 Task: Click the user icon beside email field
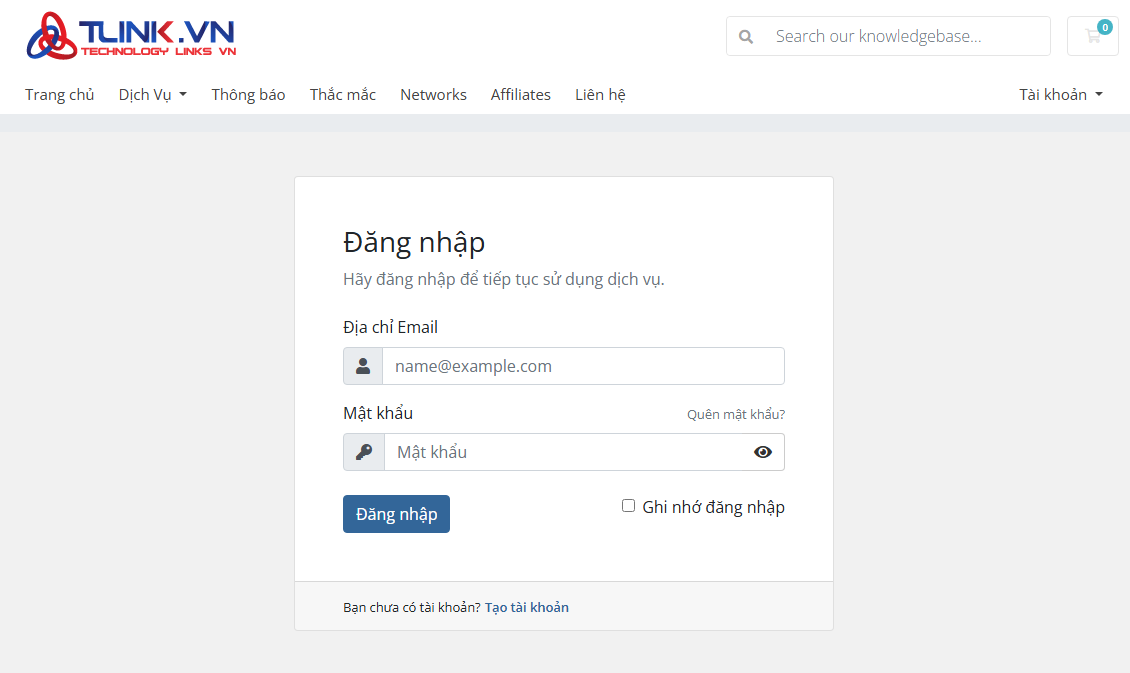click(363, 366)
